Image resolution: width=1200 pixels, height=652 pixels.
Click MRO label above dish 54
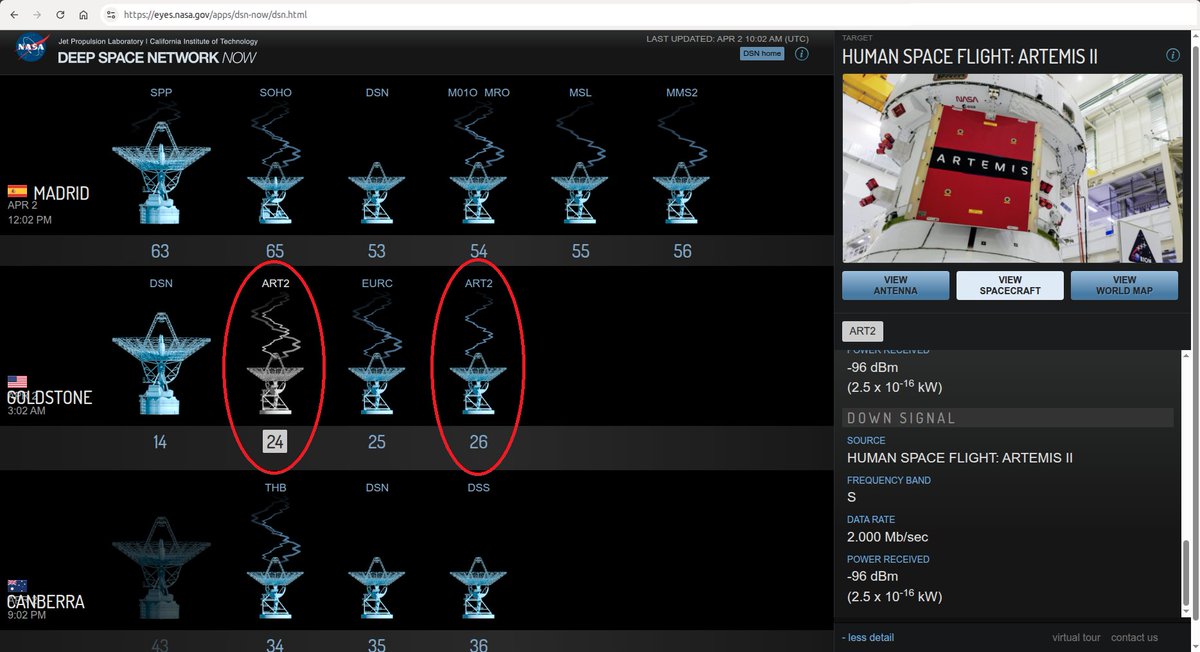click(497, 93)
